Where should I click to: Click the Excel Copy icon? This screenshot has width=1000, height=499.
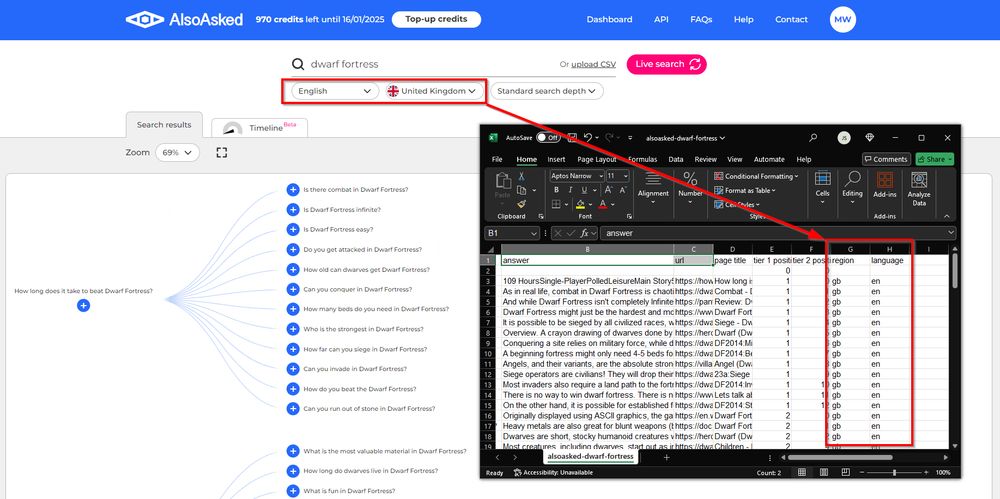coord(522,190)
